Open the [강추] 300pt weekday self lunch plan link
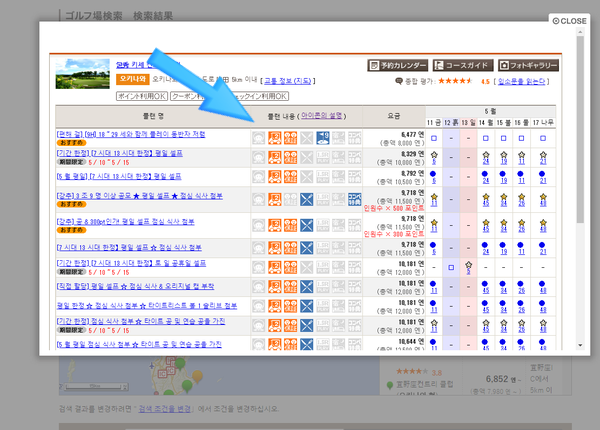The image size is (600, 430). click(x=126, y=222)
